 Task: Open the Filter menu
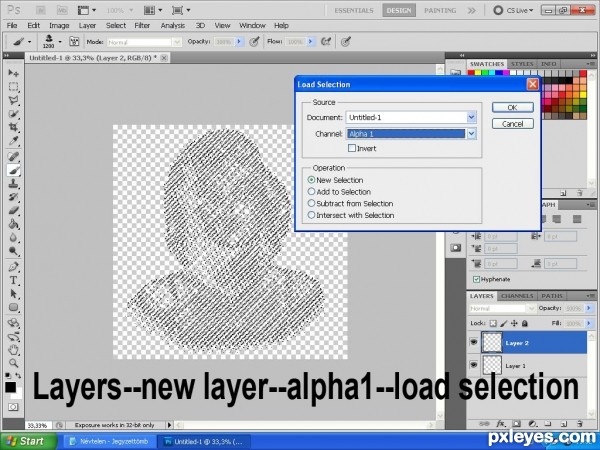(x=142, y=26)
